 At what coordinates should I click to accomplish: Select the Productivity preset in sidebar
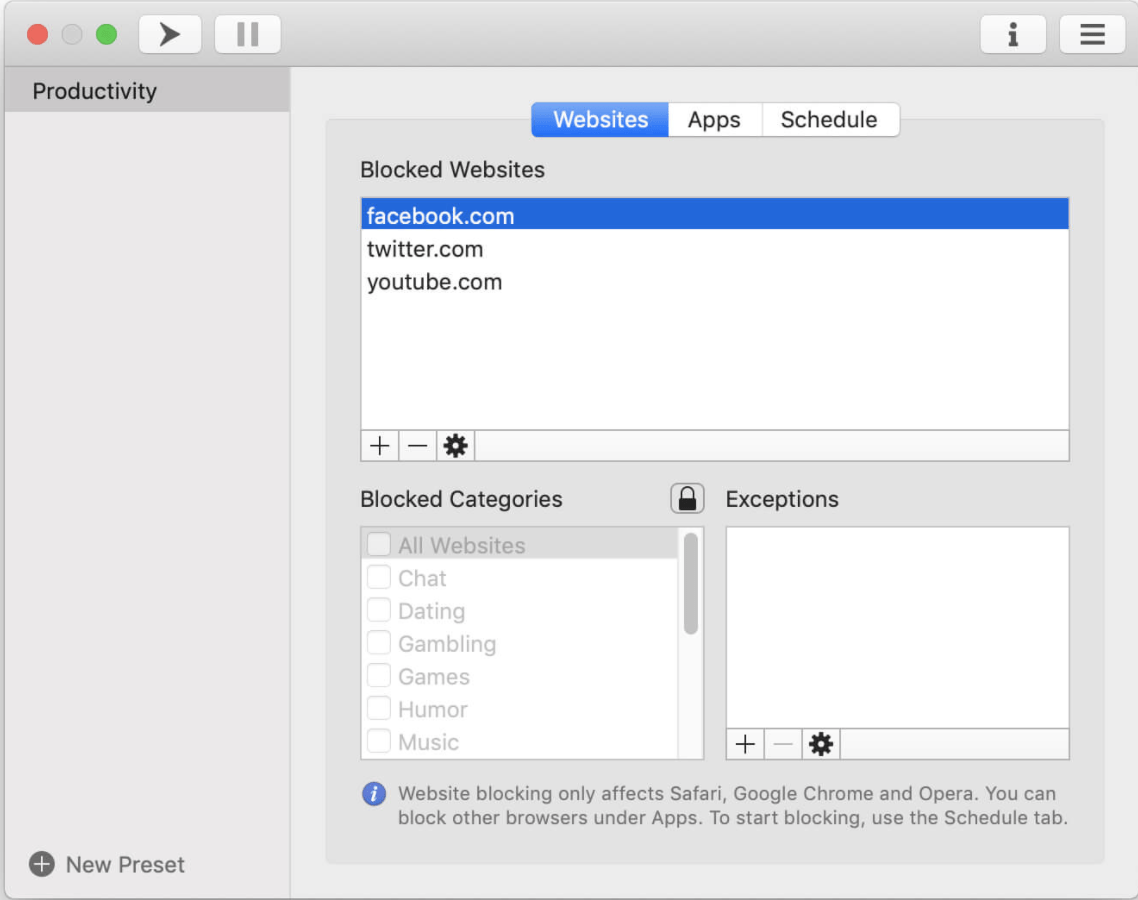coord(147,91)
